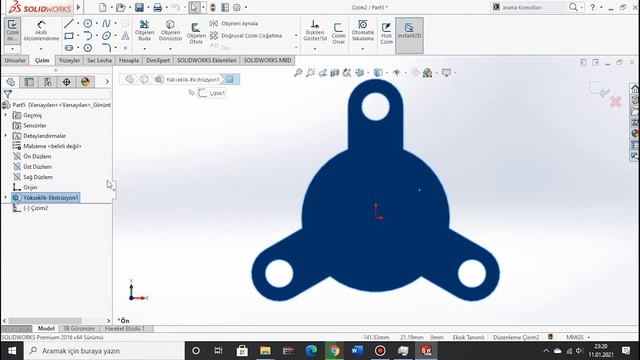This screenshot has width=640, height=360.
Task: Click Objeleri Buda trim tool
Action: point(144,30)
